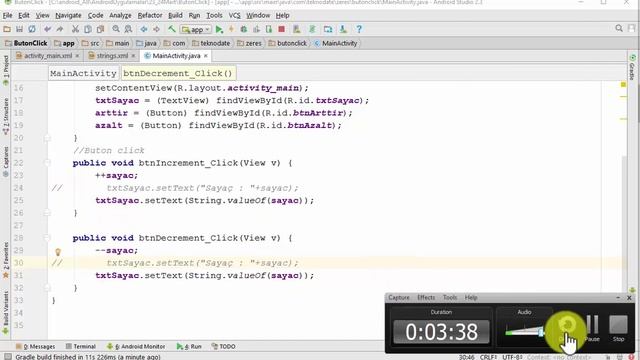Open the Analyze menu
This screenshot has width=640, height=360.
[x=120, y=15]
